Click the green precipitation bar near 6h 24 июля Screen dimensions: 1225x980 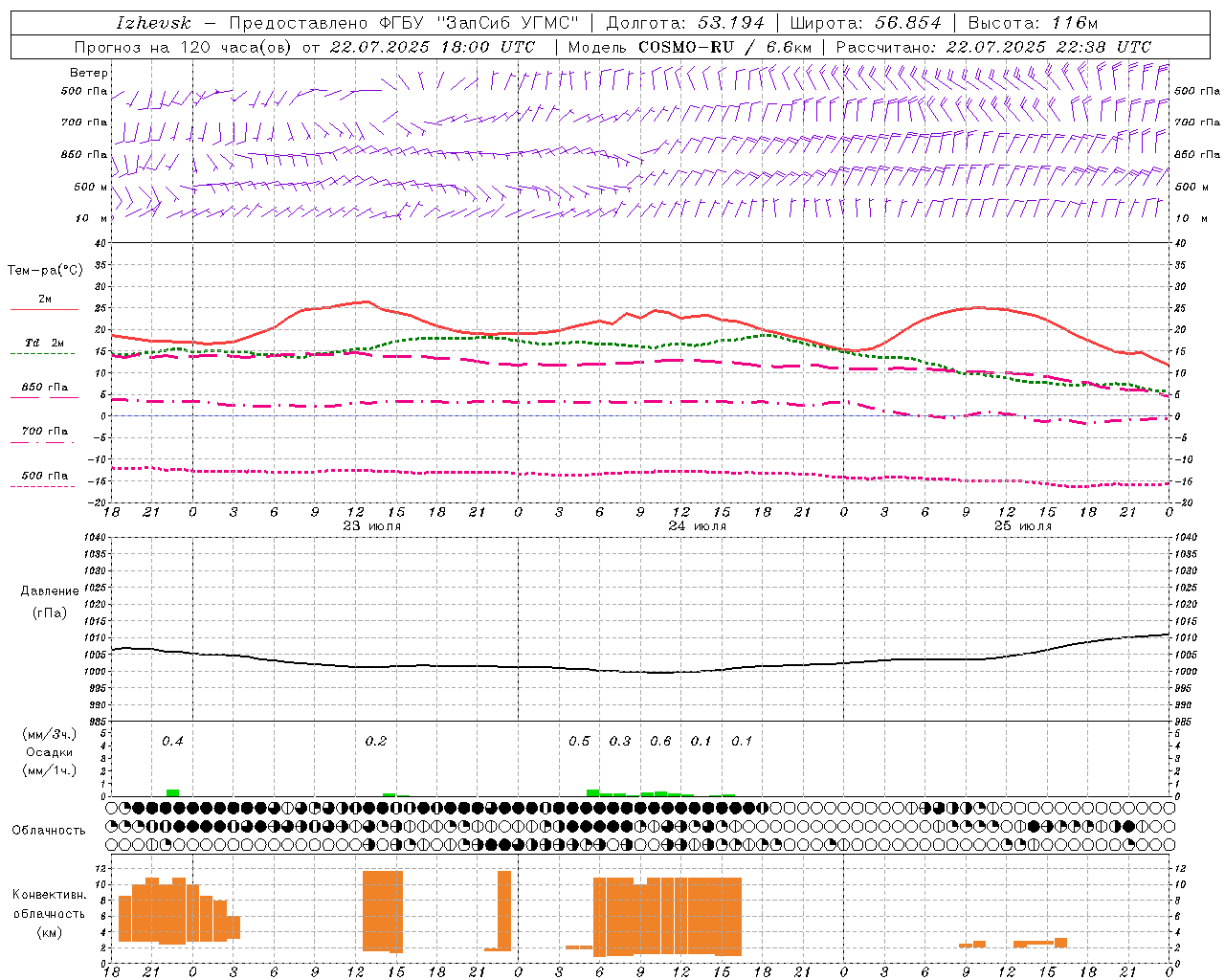(593, 792)
